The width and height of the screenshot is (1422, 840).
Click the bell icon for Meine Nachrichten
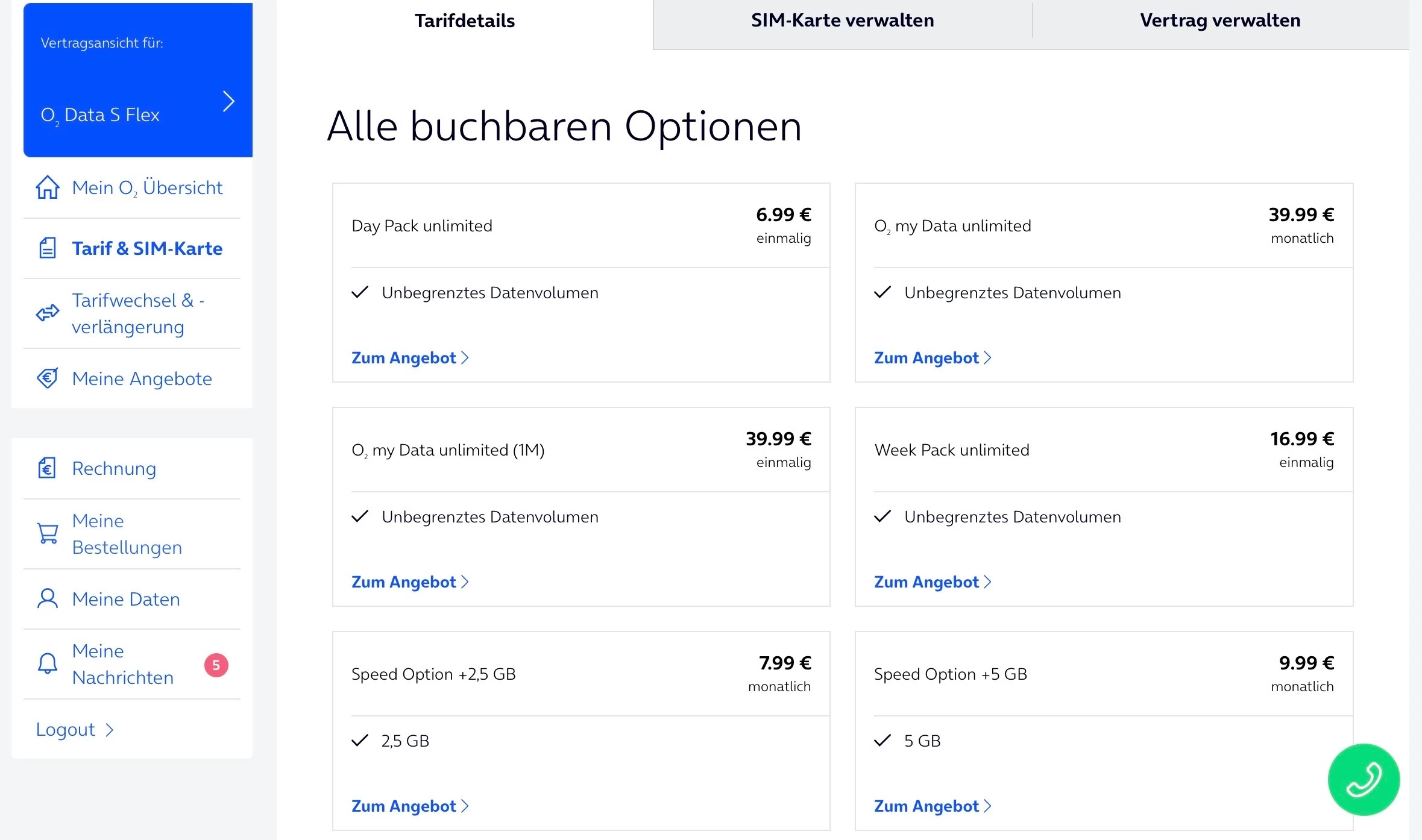tap(48, 664)
